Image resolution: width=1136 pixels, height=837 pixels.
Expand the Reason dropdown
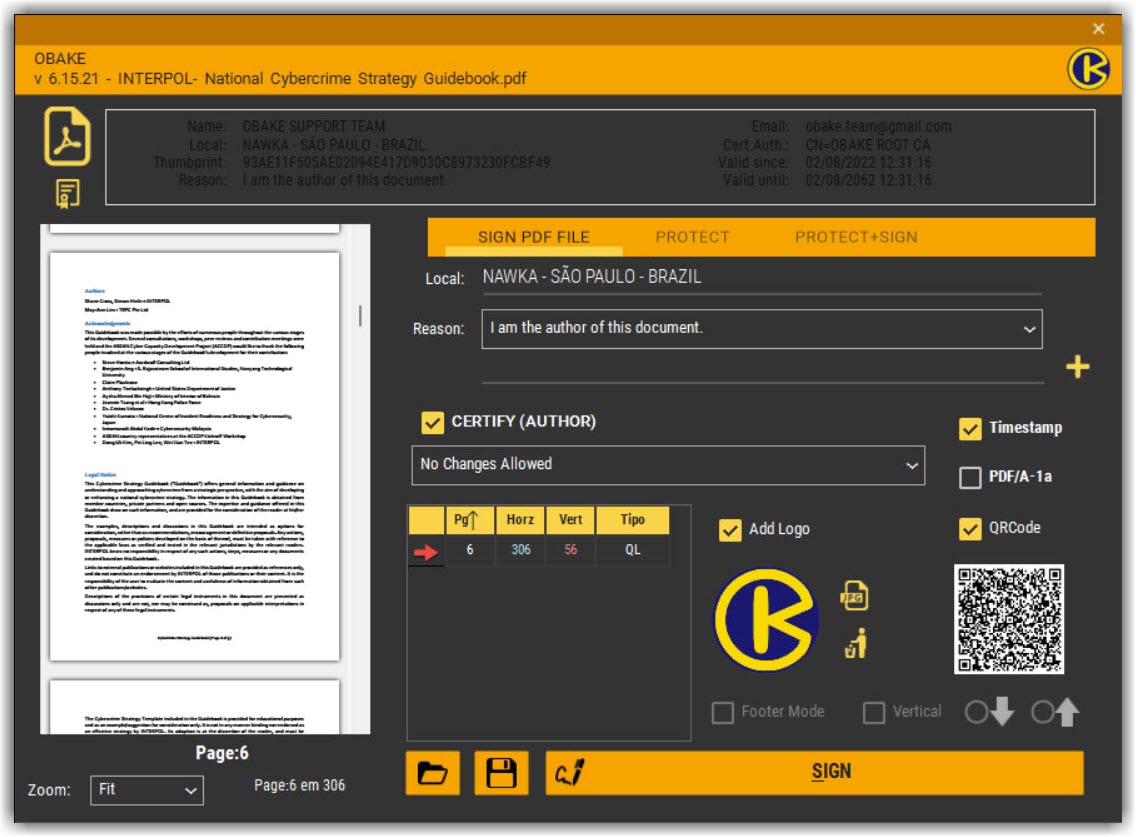pyautogui.click(x=1029, y=329)
